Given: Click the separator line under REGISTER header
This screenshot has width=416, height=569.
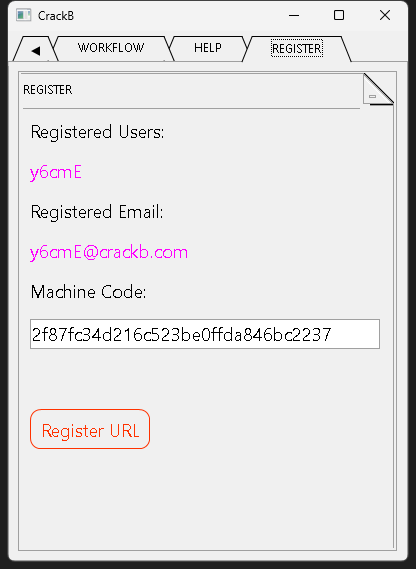Looking at the screenshot, I should [191, 108].
